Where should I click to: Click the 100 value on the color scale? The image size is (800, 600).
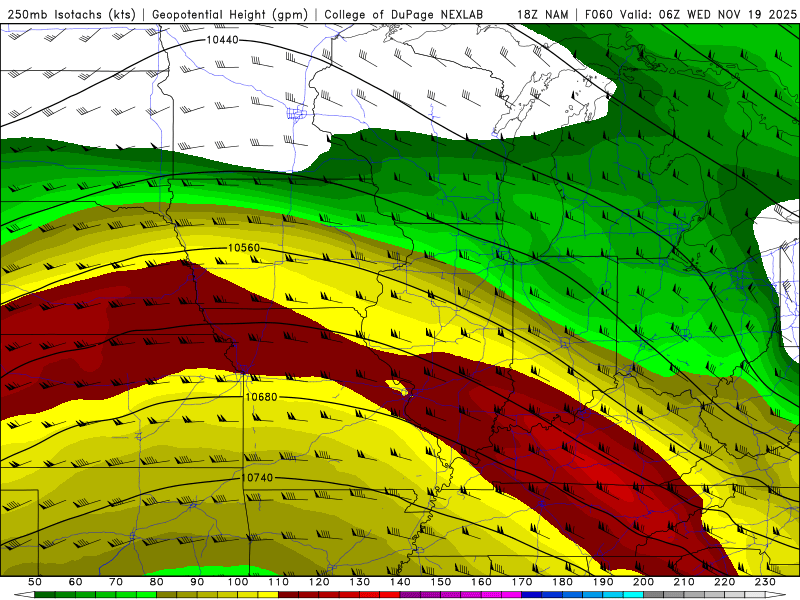click(238, 582)
